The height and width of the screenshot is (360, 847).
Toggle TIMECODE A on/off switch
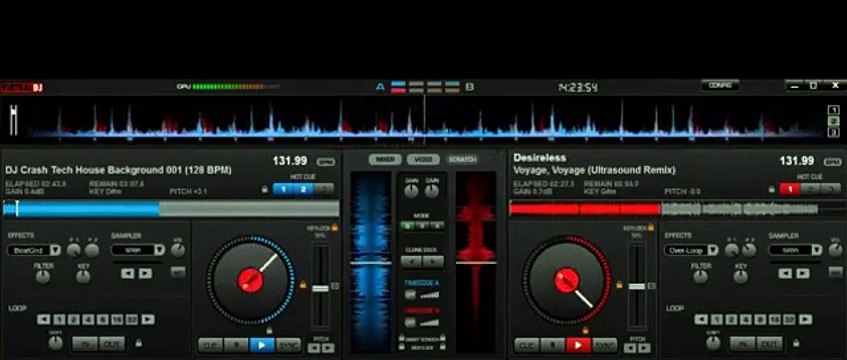click(411, 295)
